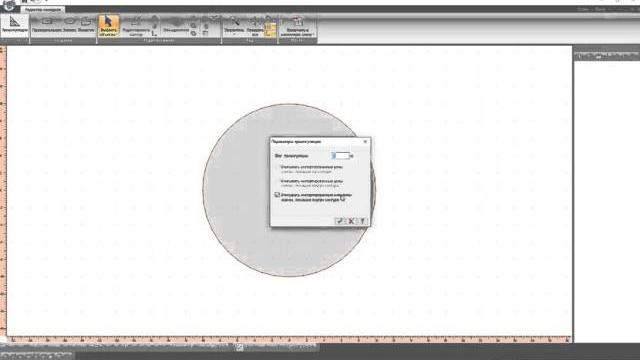Open the Edit Contour tool
640x360 pixels.
tap(136, 26)
